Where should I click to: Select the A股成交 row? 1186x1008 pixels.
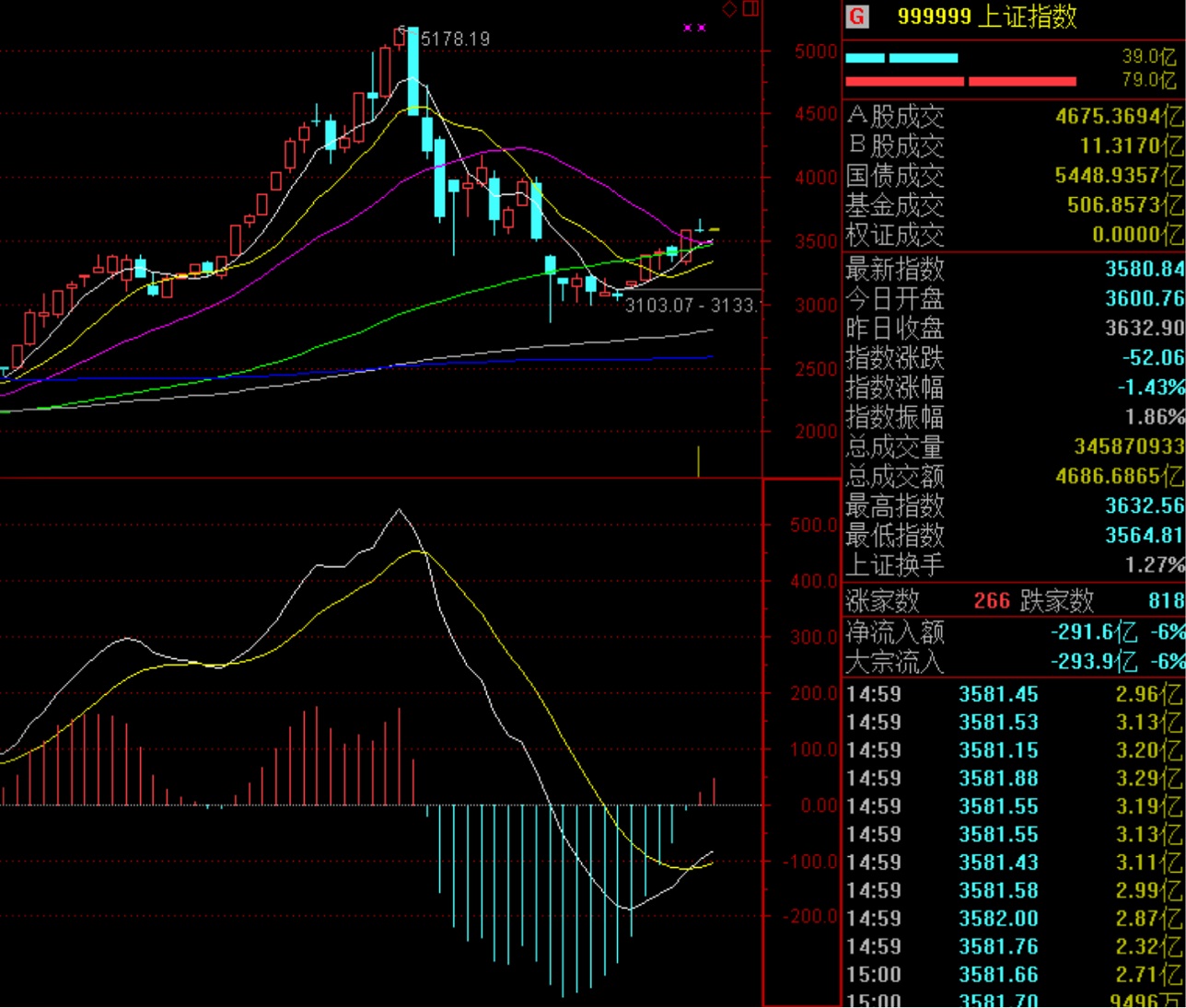tap(1013, 116)
